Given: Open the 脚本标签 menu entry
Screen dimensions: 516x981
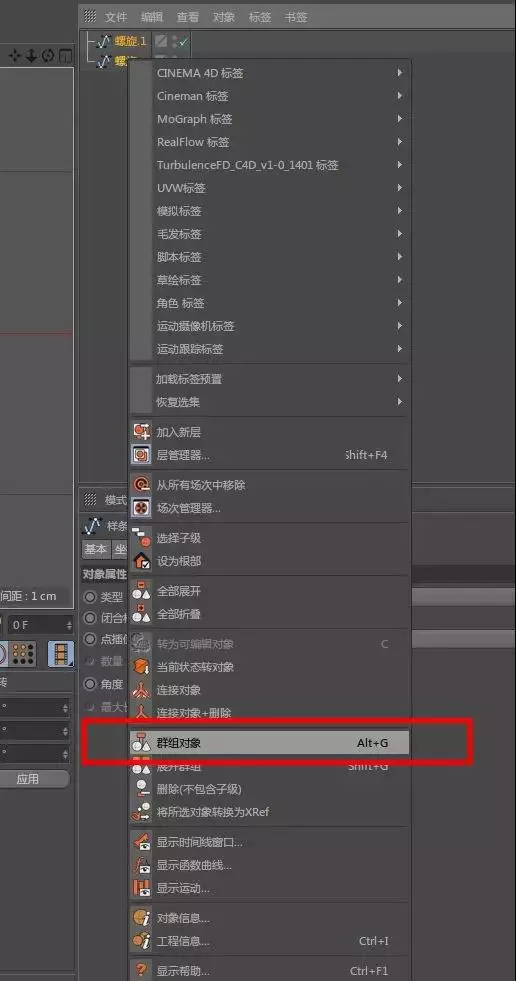Looking at the screenshot, I should (270, 257).
